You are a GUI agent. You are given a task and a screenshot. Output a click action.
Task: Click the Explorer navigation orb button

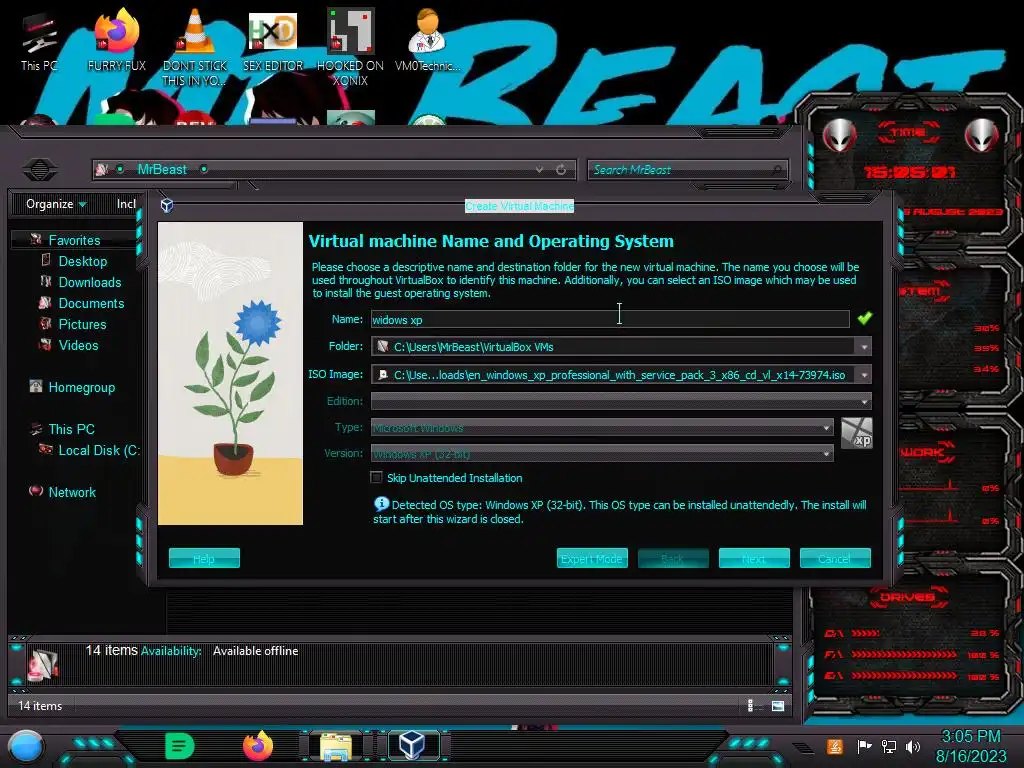tap(40, 170)
